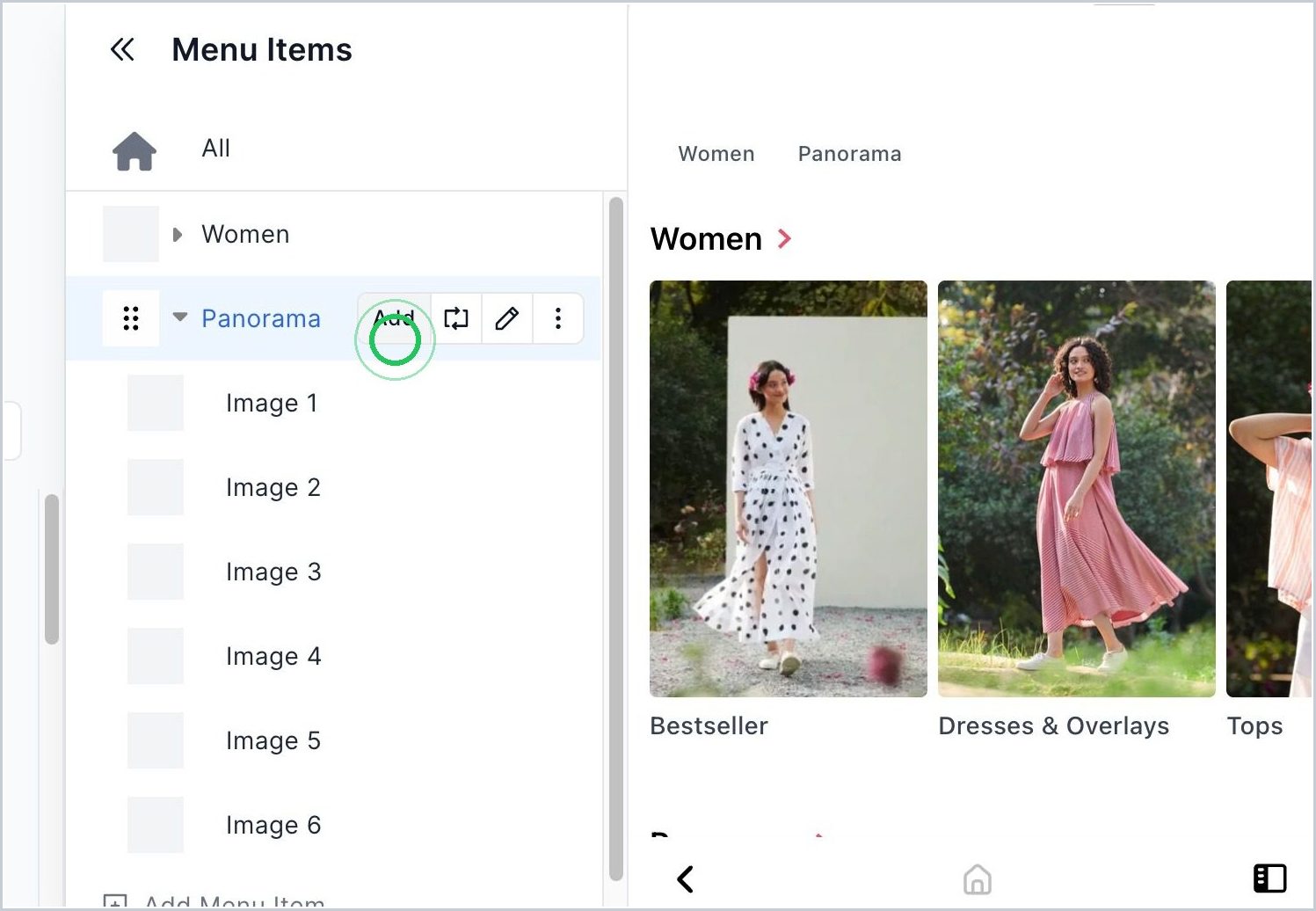1316x911 pixels.
Task: Click the Dresses & Overlays category label
Action: click(x=1054, y=725)
